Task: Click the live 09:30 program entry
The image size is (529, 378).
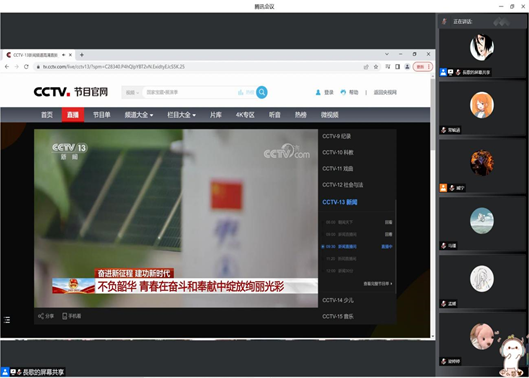Action: [357, 247]
